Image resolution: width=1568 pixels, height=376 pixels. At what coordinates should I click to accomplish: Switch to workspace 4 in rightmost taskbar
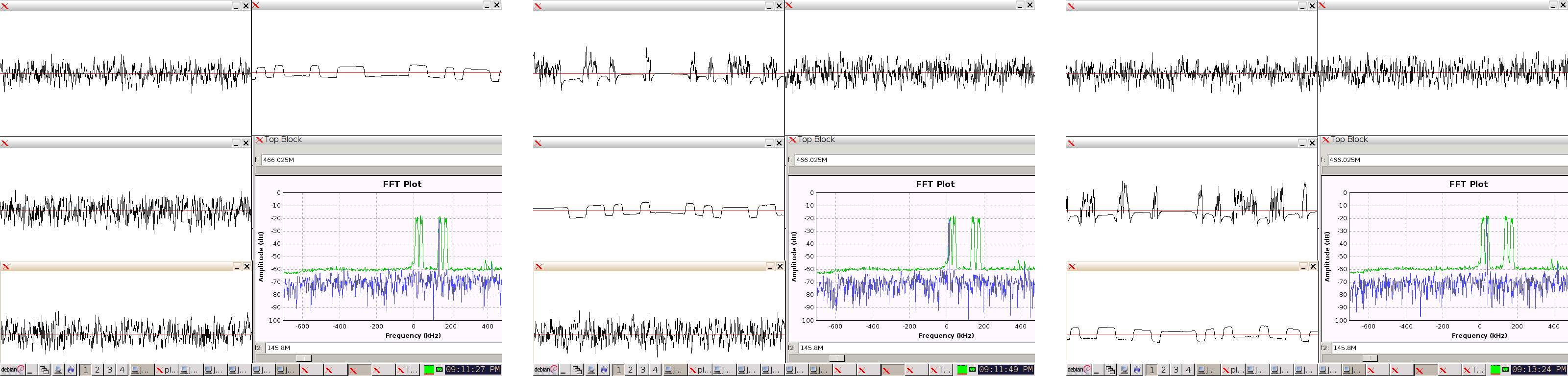pos(1188,369)
